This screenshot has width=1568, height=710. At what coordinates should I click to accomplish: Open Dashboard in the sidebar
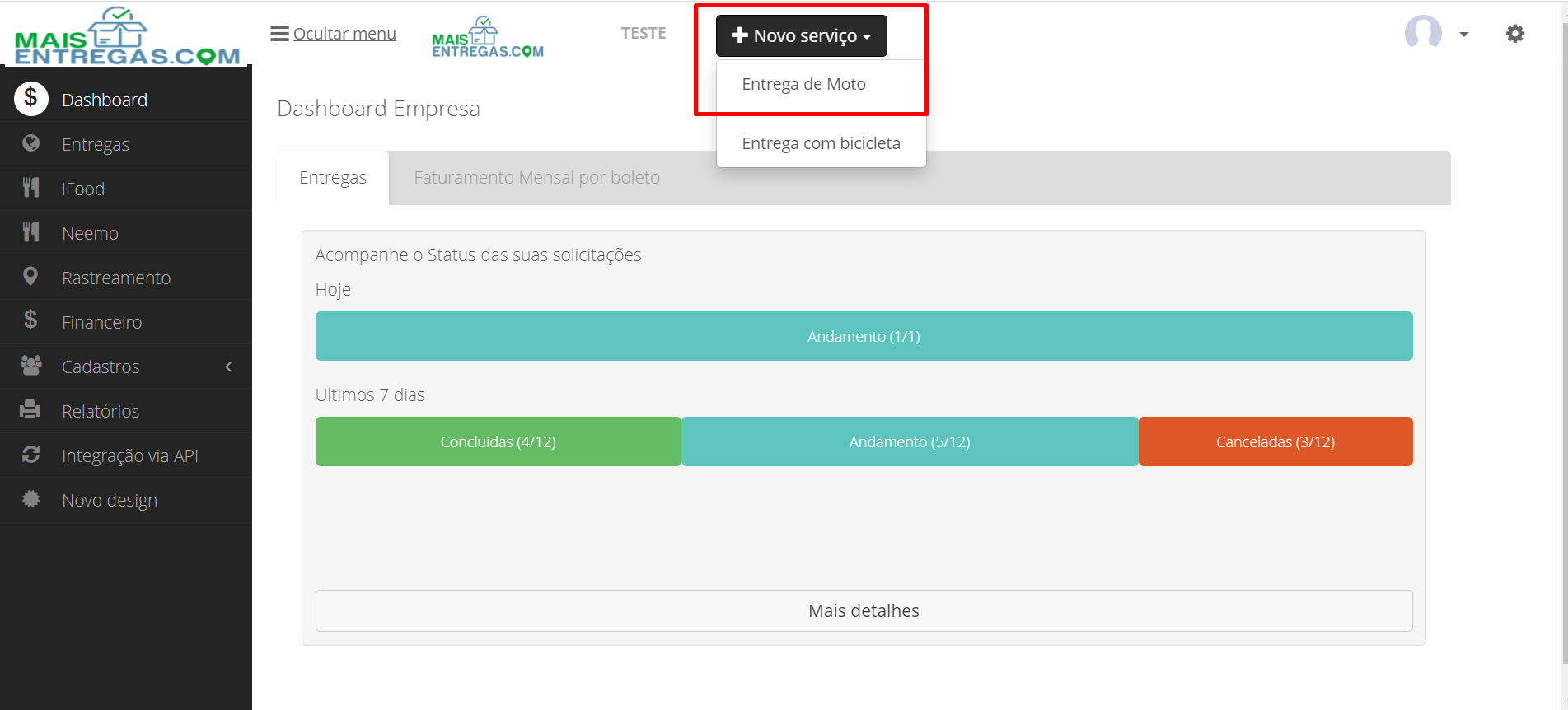[x=105, y=100]
